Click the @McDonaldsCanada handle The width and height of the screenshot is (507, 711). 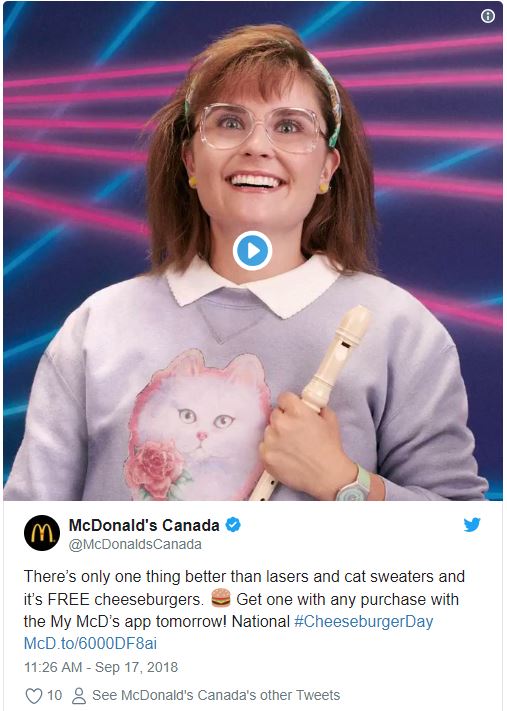click(x=135, y=544)
